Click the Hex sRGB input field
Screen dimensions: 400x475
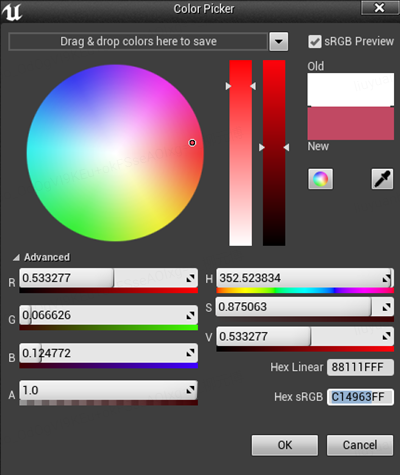click(x=360, y=397)
